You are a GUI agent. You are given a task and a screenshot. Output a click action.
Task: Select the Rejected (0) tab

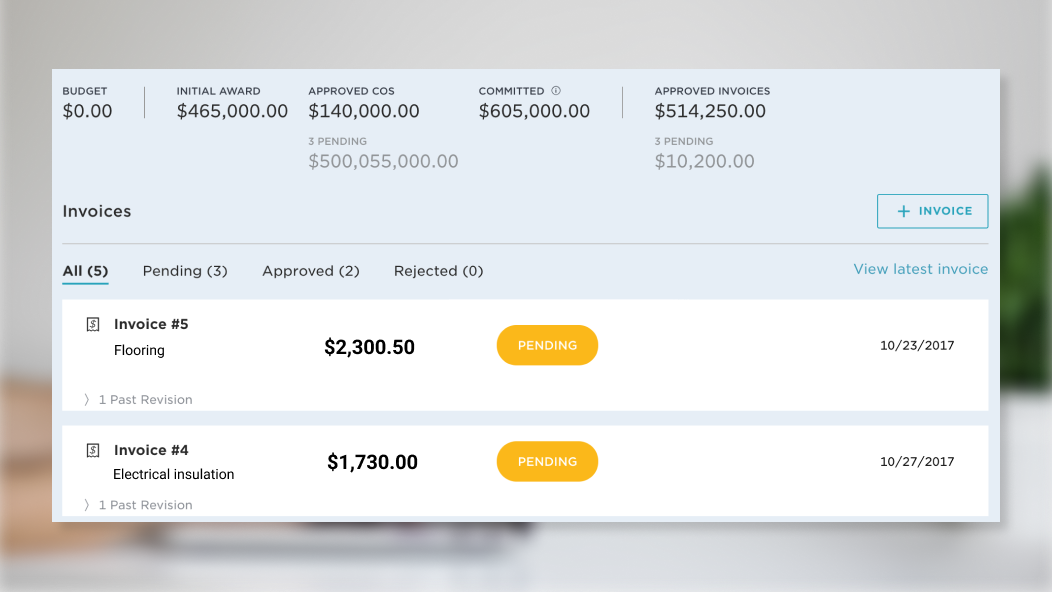(x=438, y=271)
